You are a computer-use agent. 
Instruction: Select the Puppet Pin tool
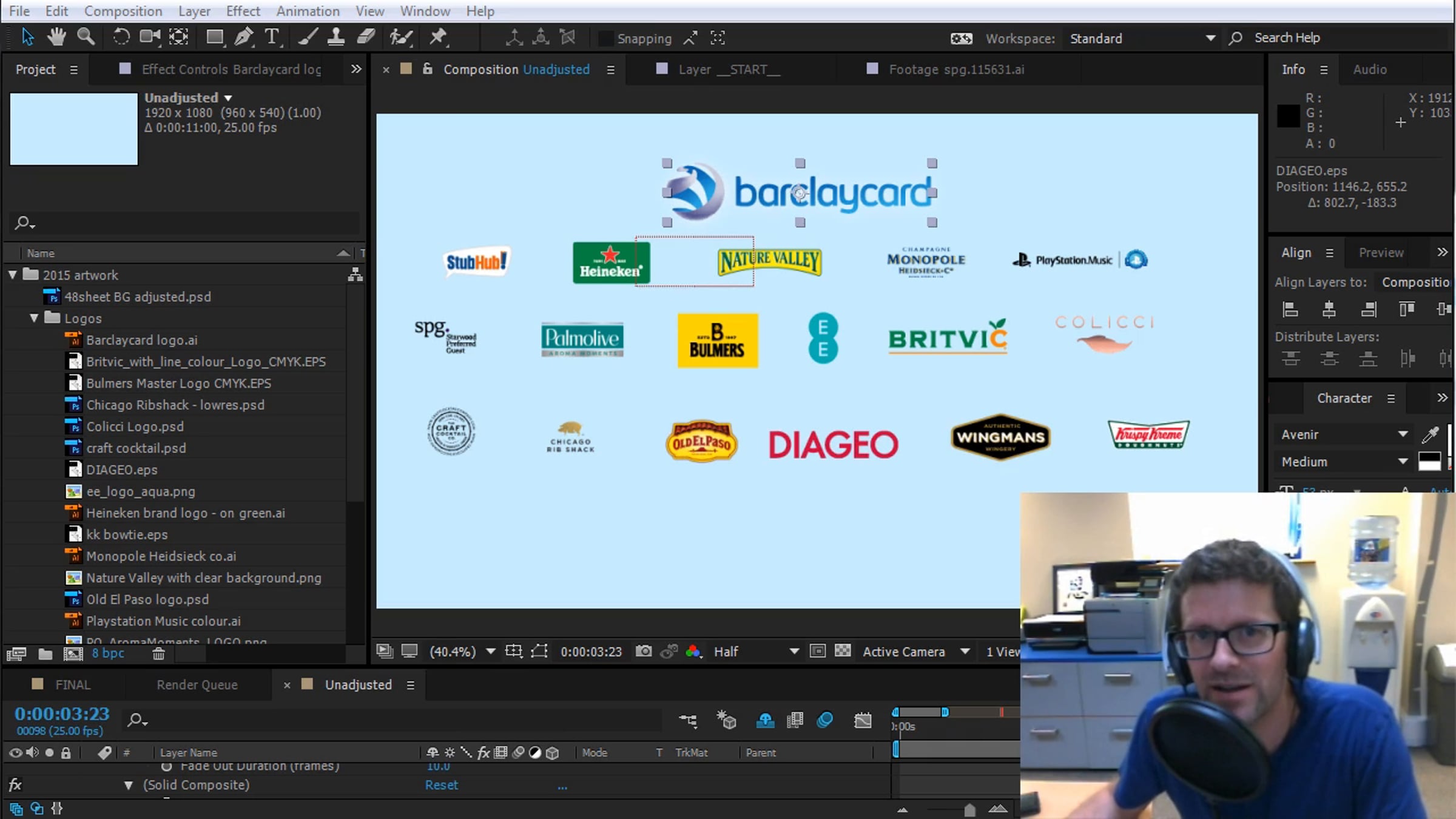point(438,38)
